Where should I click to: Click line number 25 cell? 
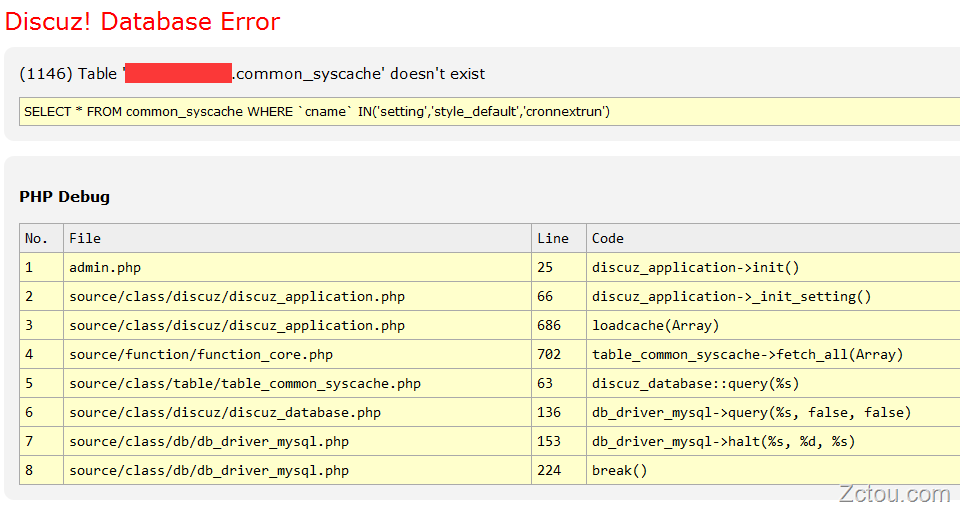pyautogui.click(x=559, y=268)
